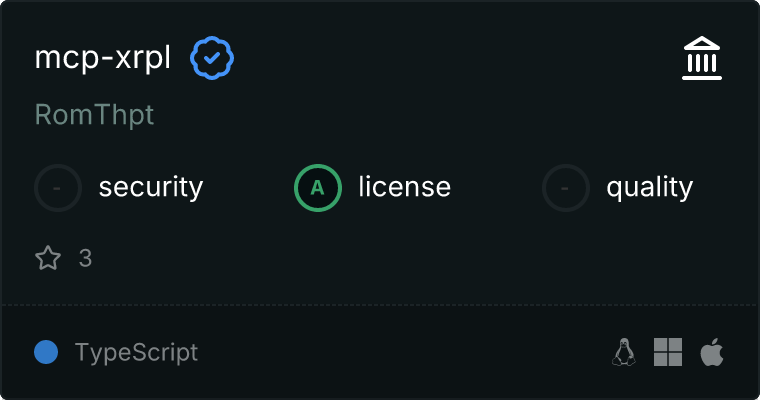Click the empty footer area beside TypeScript
This screenshot has height=400, width=760.
click(x=400, y=352)
